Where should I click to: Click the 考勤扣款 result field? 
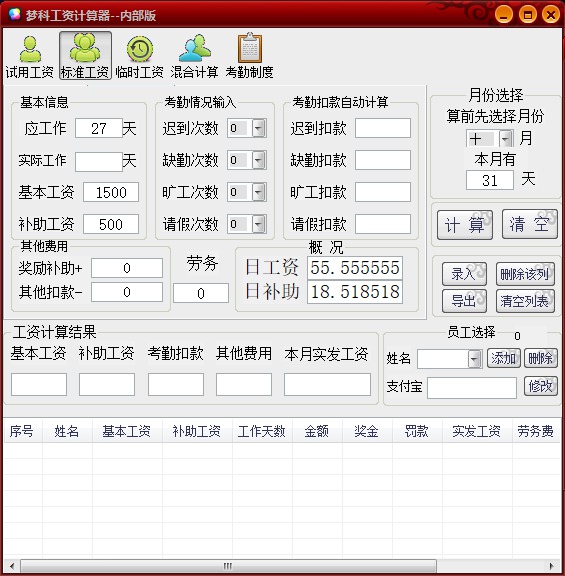[176, 385]
